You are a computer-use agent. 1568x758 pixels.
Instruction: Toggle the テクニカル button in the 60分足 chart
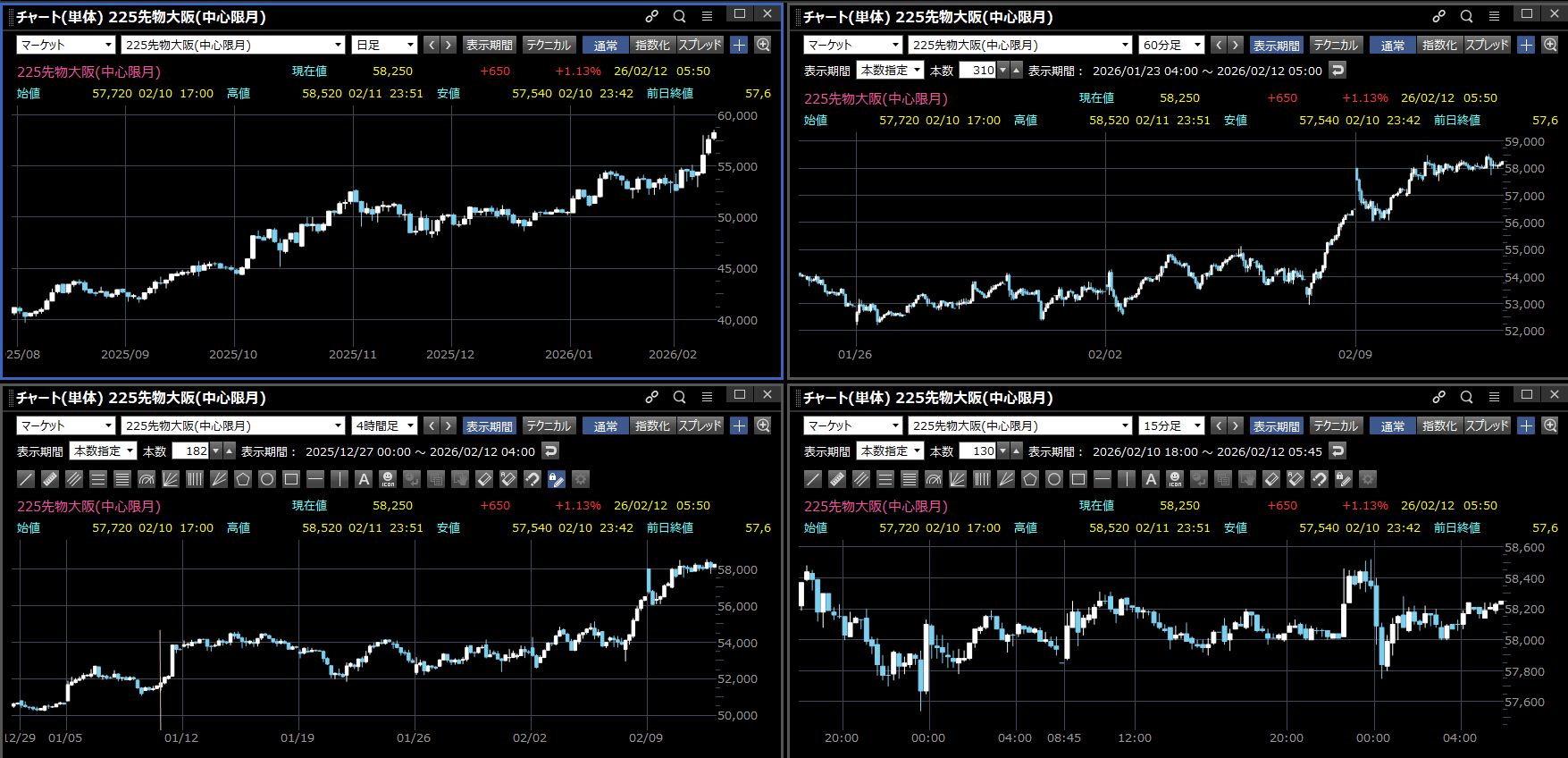click(x=1335, y=45)
